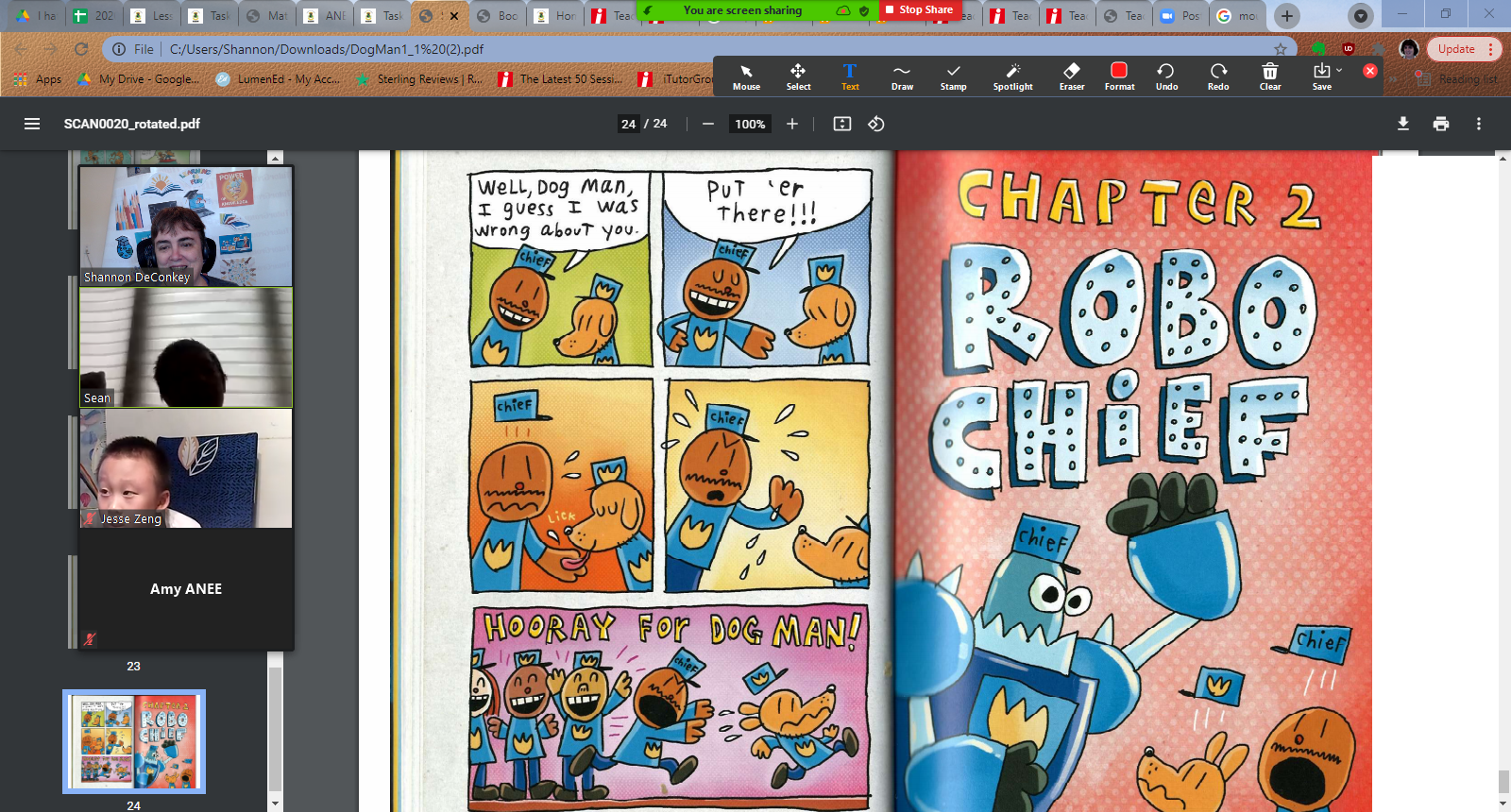Open iTutorGroup bookmark
The image size is (1511, 812).
coord(675,79)
